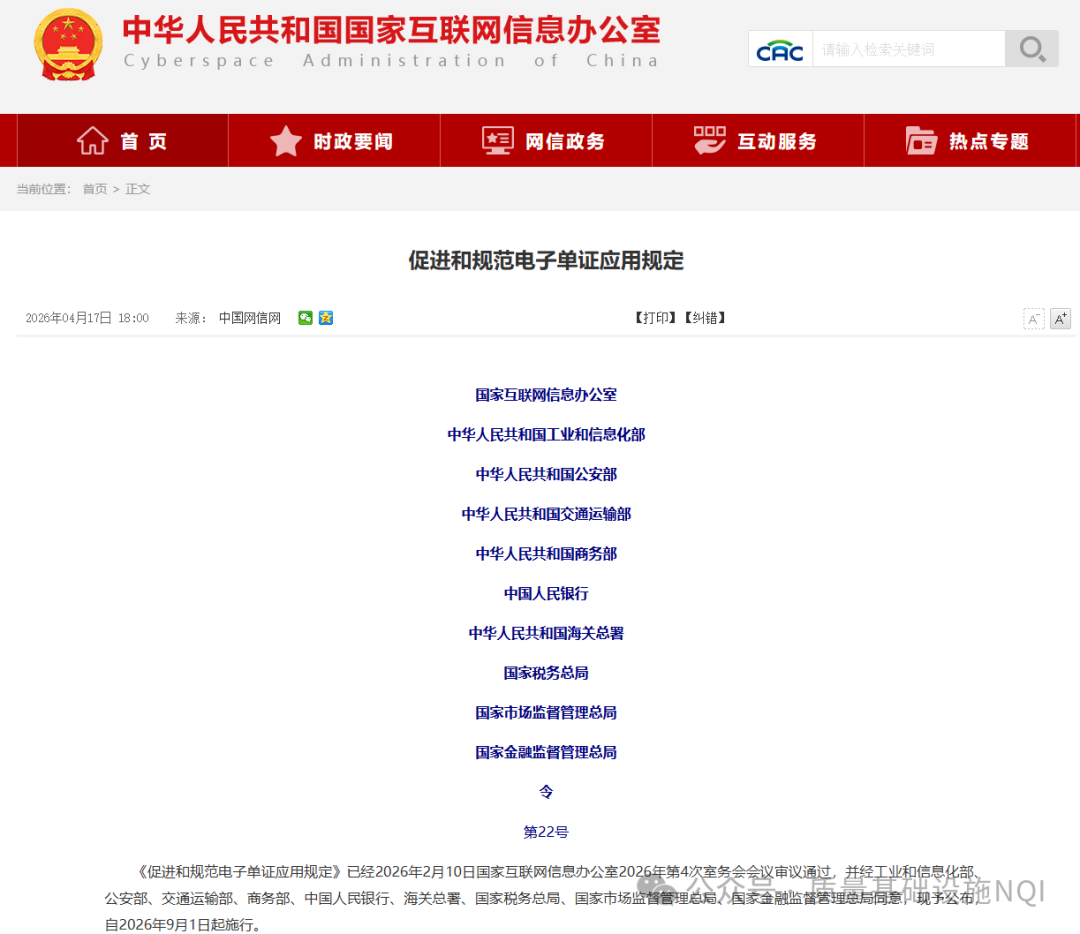Screen dimensions: 1080x934
Task: Click the subtitle Cyberspace Administration of China
Action: pyautogui.click(x=391, y=61)
